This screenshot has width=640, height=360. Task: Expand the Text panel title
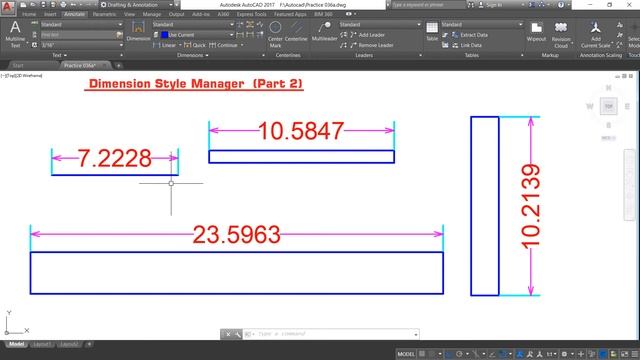(x=60, y=55)
